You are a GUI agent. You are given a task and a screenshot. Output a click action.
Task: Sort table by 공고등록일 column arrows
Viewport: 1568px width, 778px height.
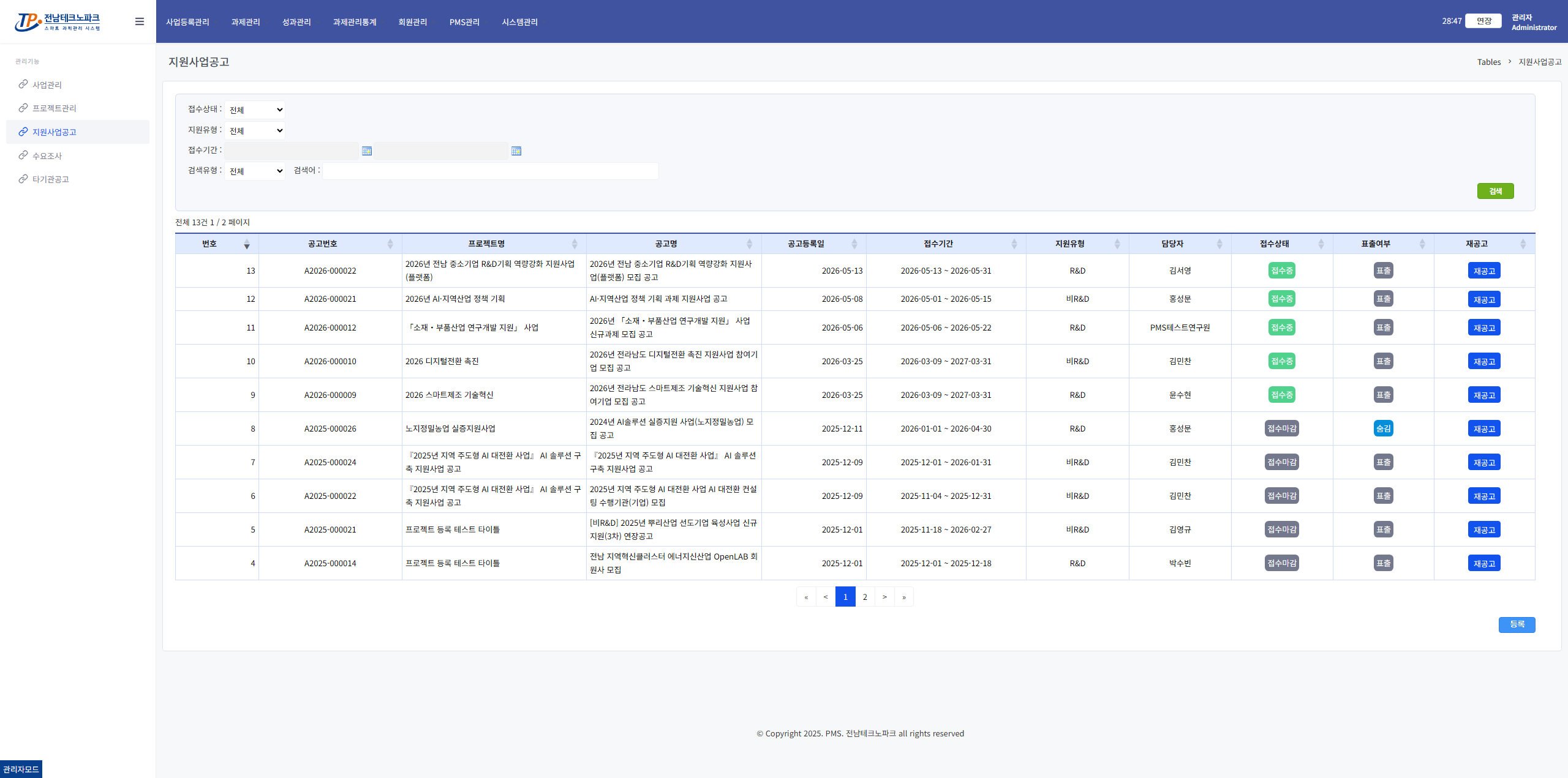click(854, 244)
